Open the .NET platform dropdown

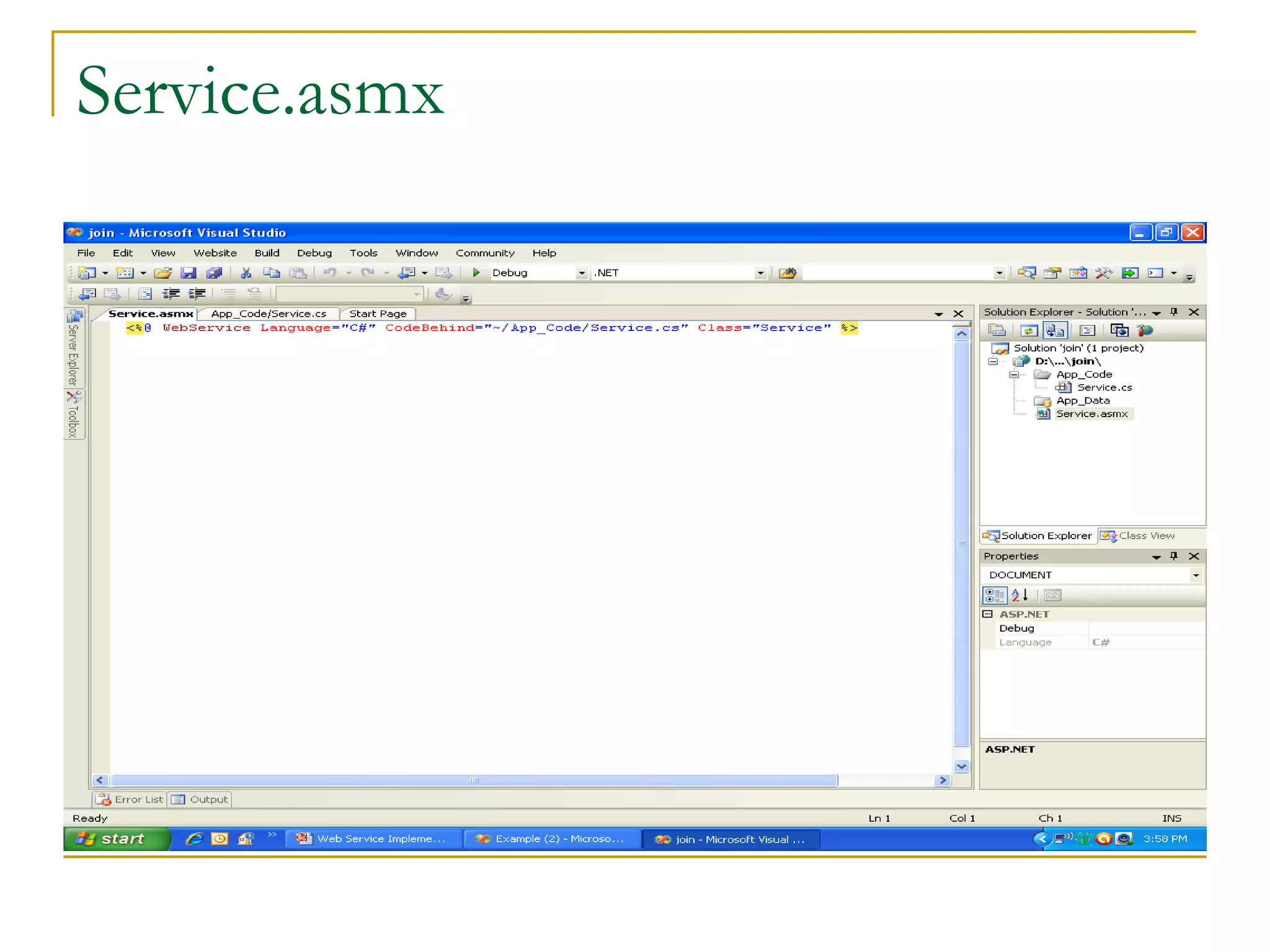[x=760, y=273]
